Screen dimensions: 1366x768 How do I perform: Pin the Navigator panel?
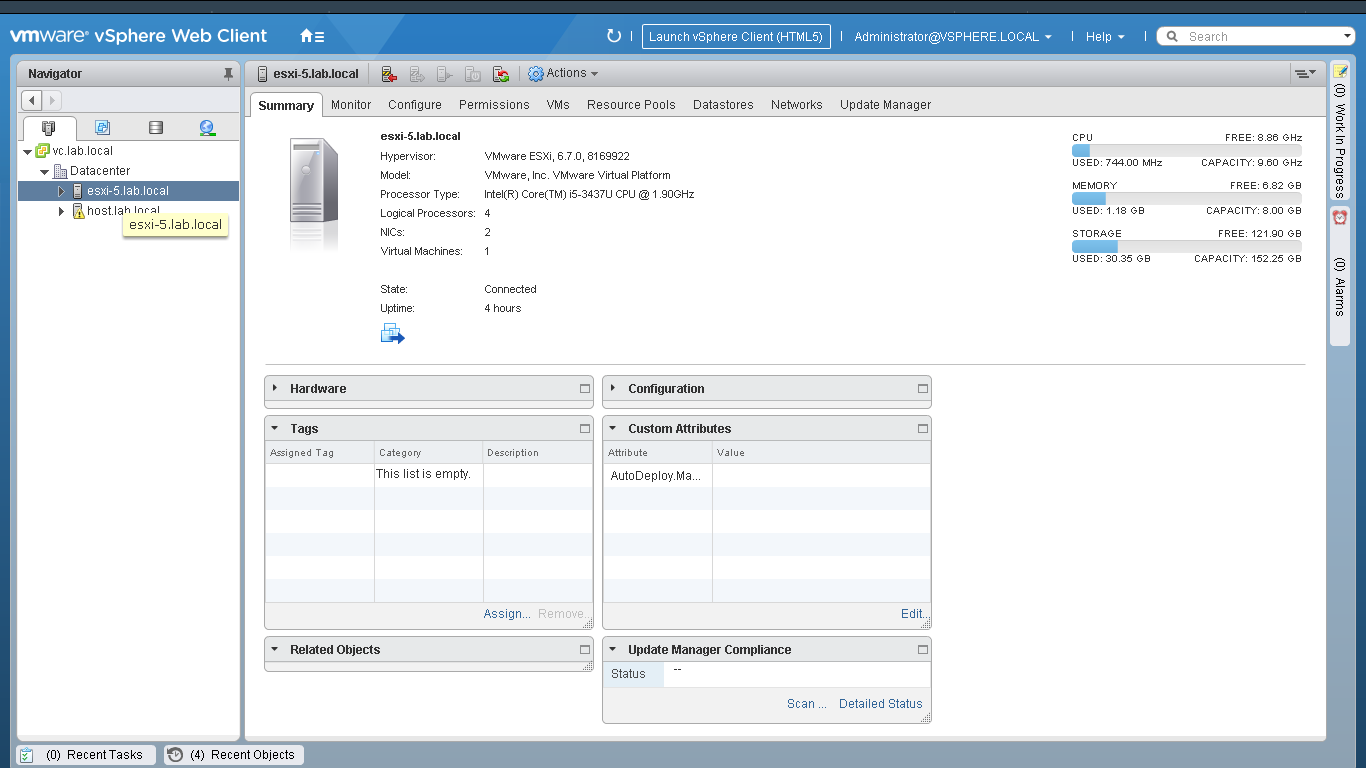point(228,74)
